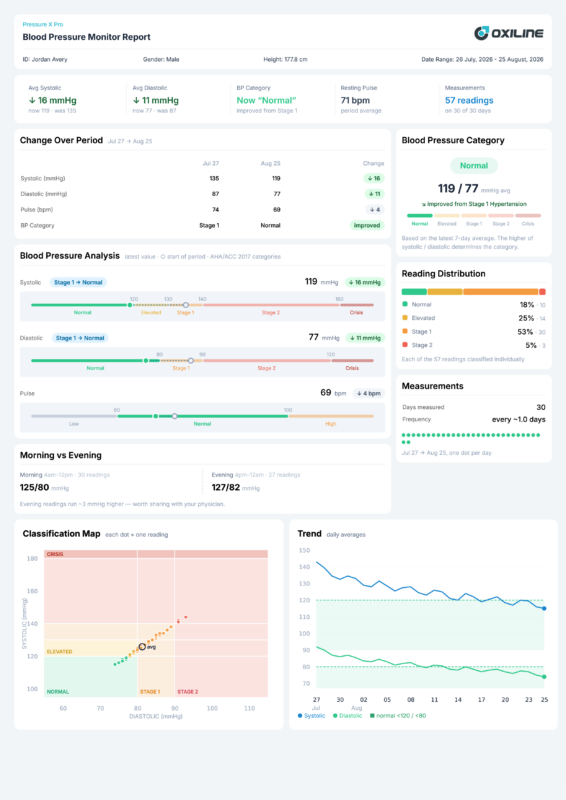Click the 'ID: Jordan Avery' field

pos(45,60)
